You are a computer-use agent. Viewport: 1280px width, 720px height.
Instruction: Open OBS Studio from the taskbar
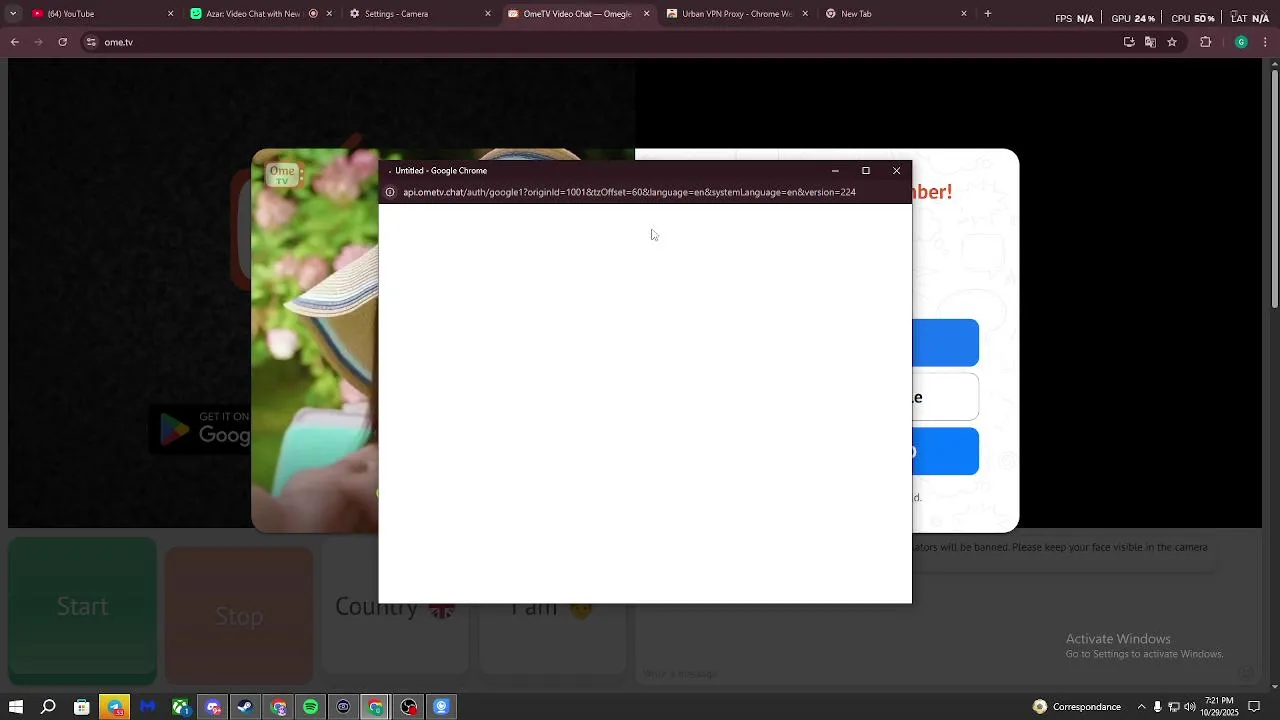[409, 707]
